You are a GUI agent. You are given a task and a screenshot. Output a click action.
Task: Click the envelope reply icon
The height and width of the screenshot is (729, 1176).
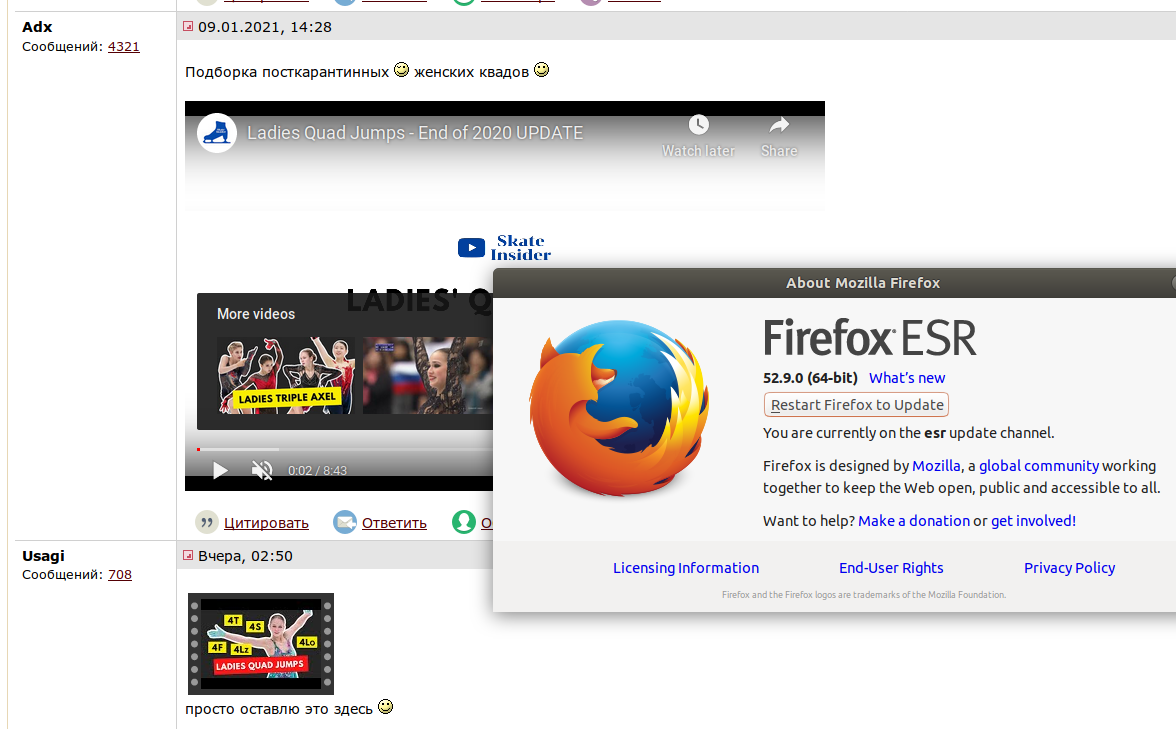345,522
